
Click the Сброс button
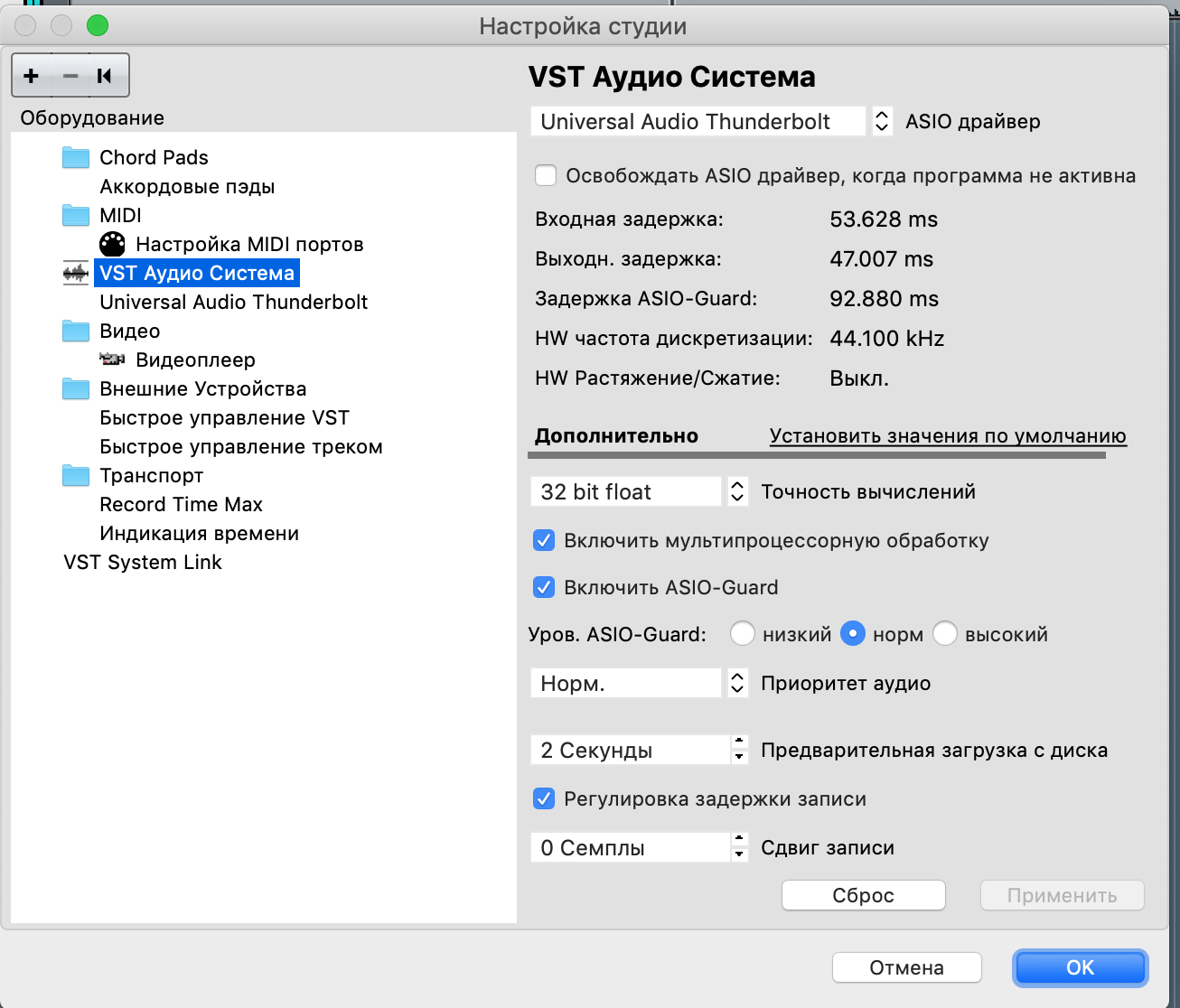tap(863, 895)
